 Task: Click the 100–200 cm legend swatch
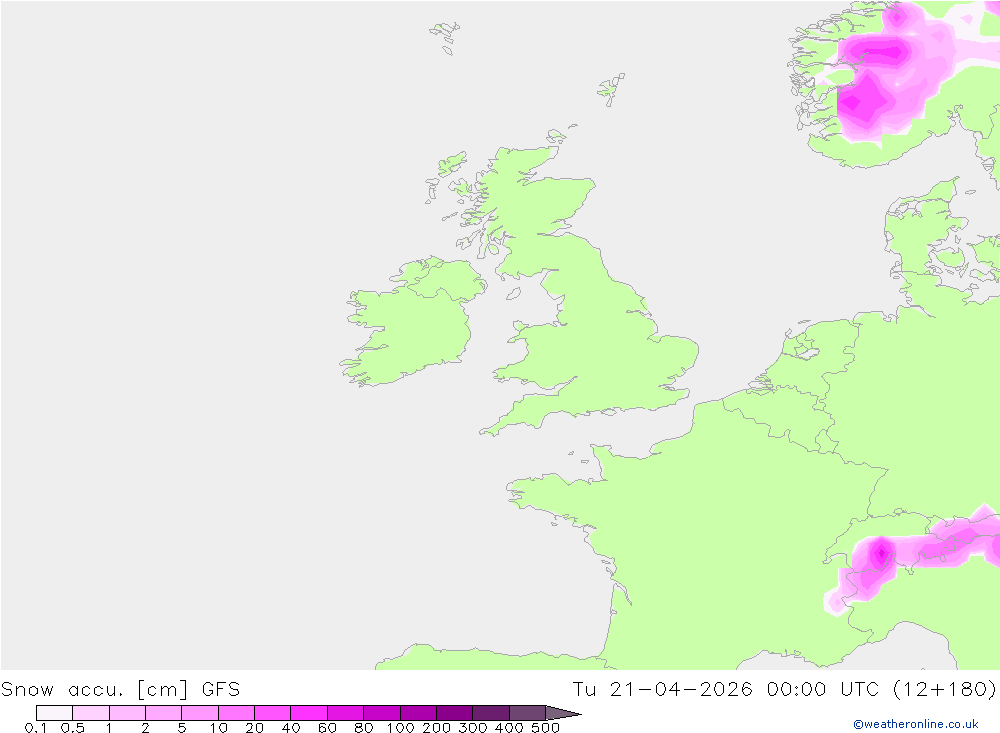[x=418, y=713]
